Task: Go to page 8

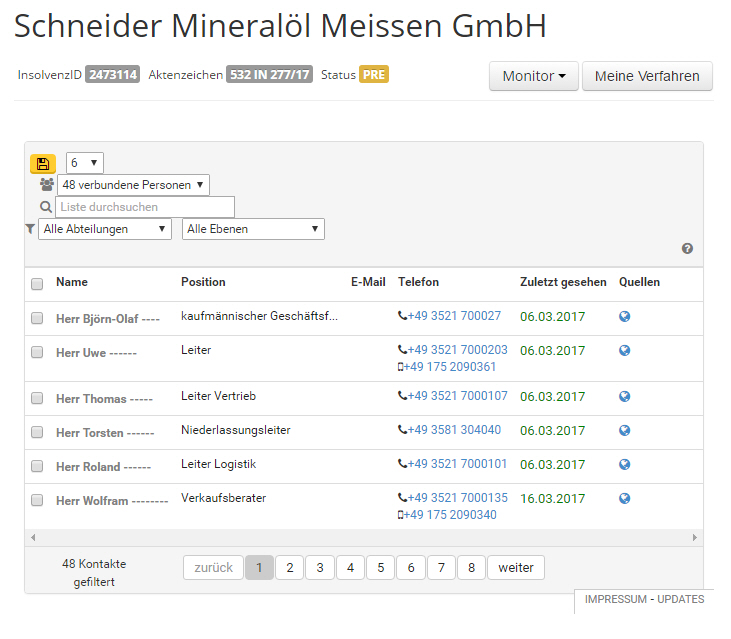Action: (x=471, y=568)
